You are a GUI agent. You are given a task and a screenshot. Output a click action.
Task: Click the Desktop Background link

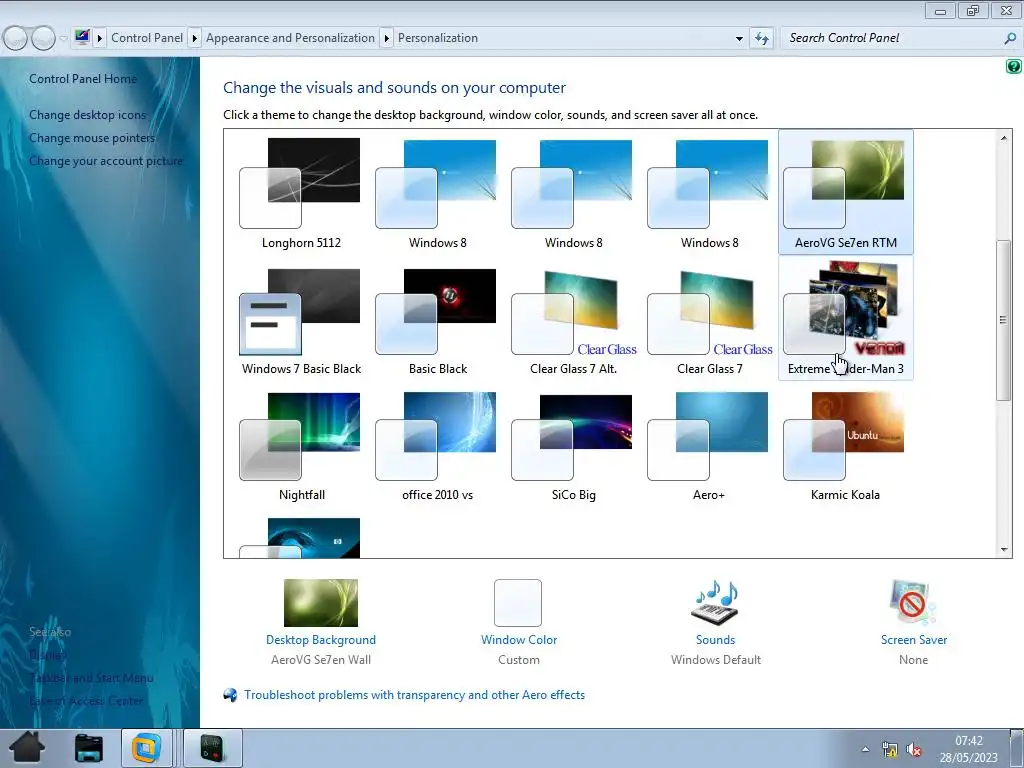pos(321,640)
